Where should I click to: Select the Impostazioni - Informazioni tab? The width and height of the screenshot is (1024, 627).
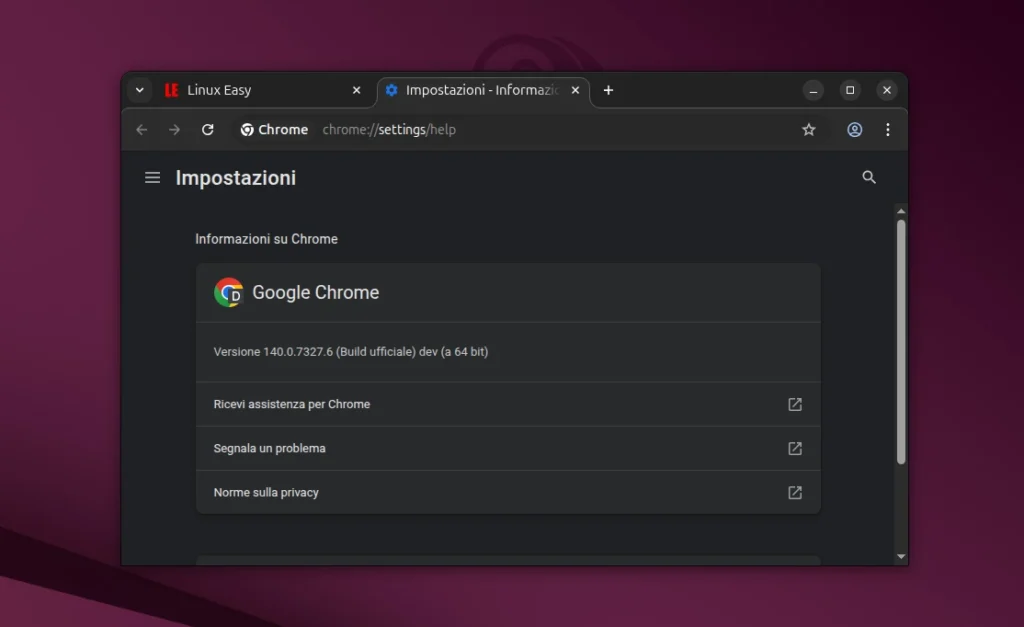(x=475, y=90)
